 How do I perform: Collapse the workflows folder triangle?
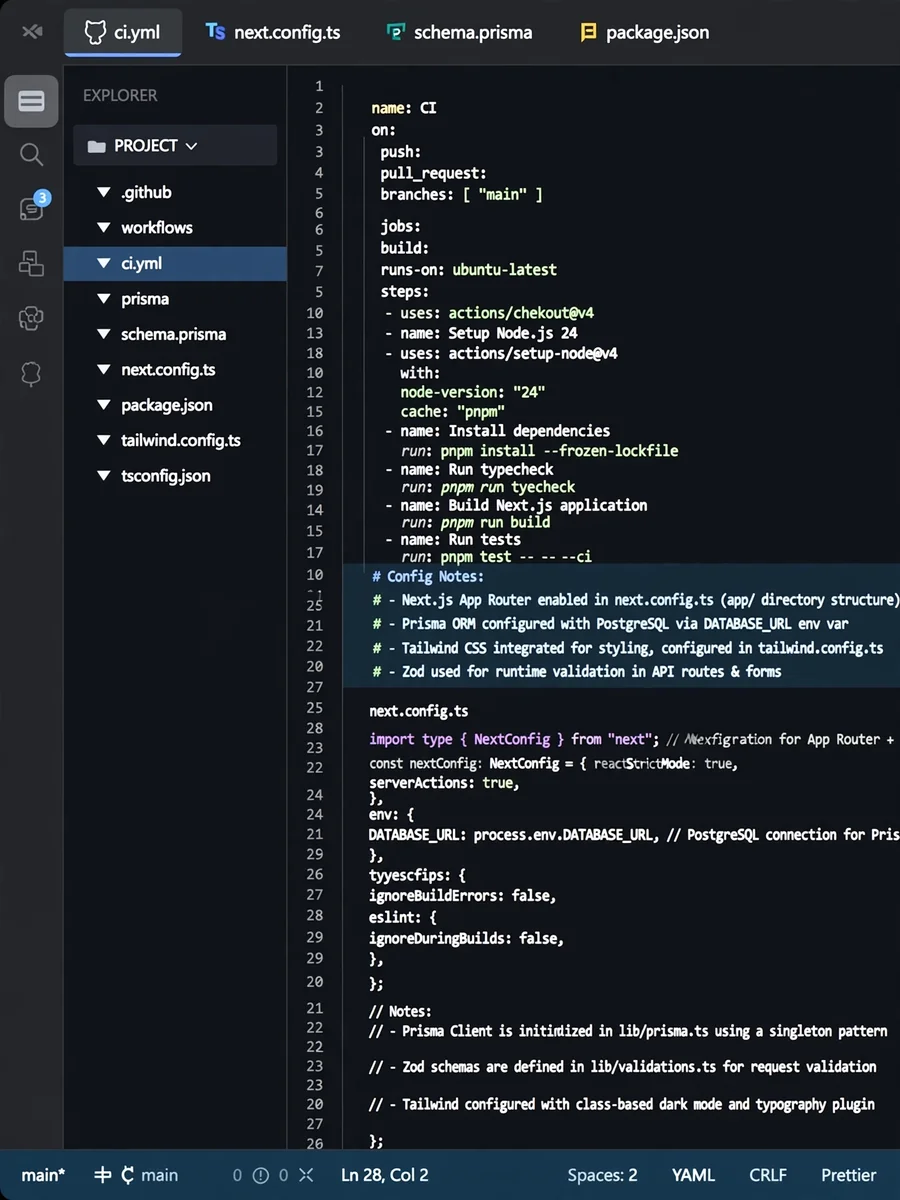tap(102, 228)
